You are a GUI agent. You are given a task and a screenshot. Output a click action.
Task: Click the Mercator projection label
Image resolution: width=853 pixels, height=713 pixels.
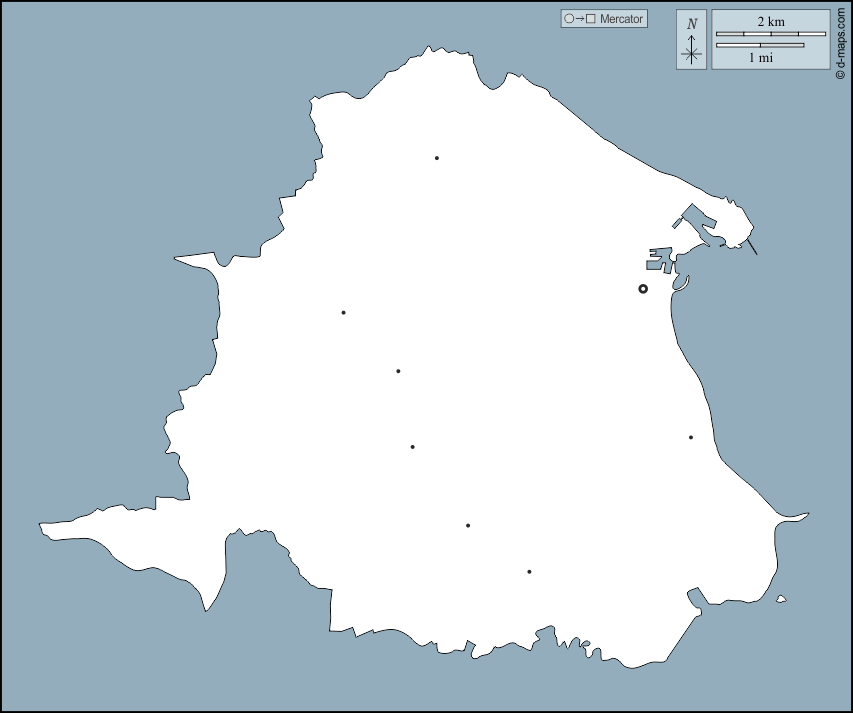[x=621, y=19]
